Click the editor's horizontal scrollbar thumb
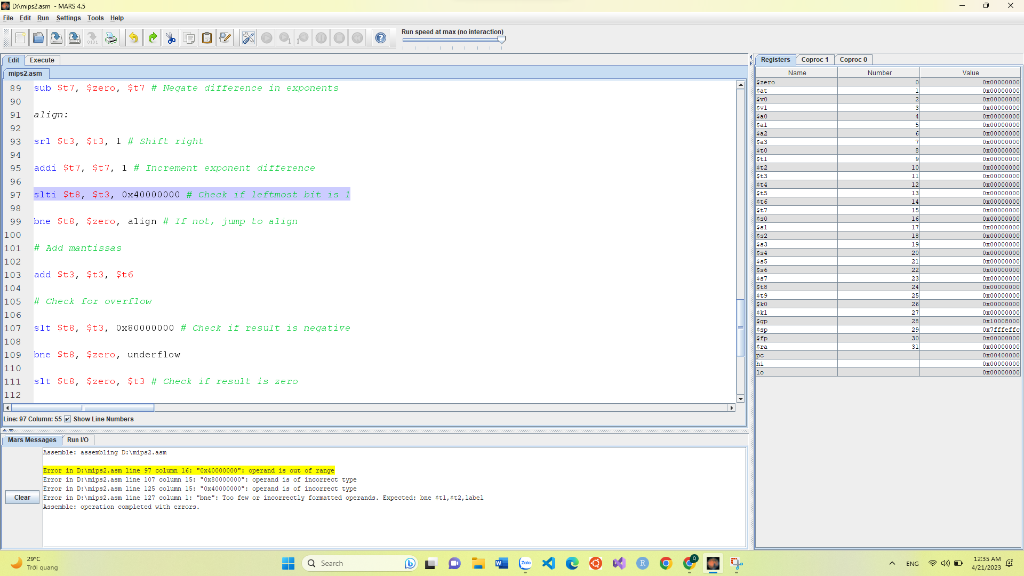The height and width of the screenshot is (576, 1024). 82,408
